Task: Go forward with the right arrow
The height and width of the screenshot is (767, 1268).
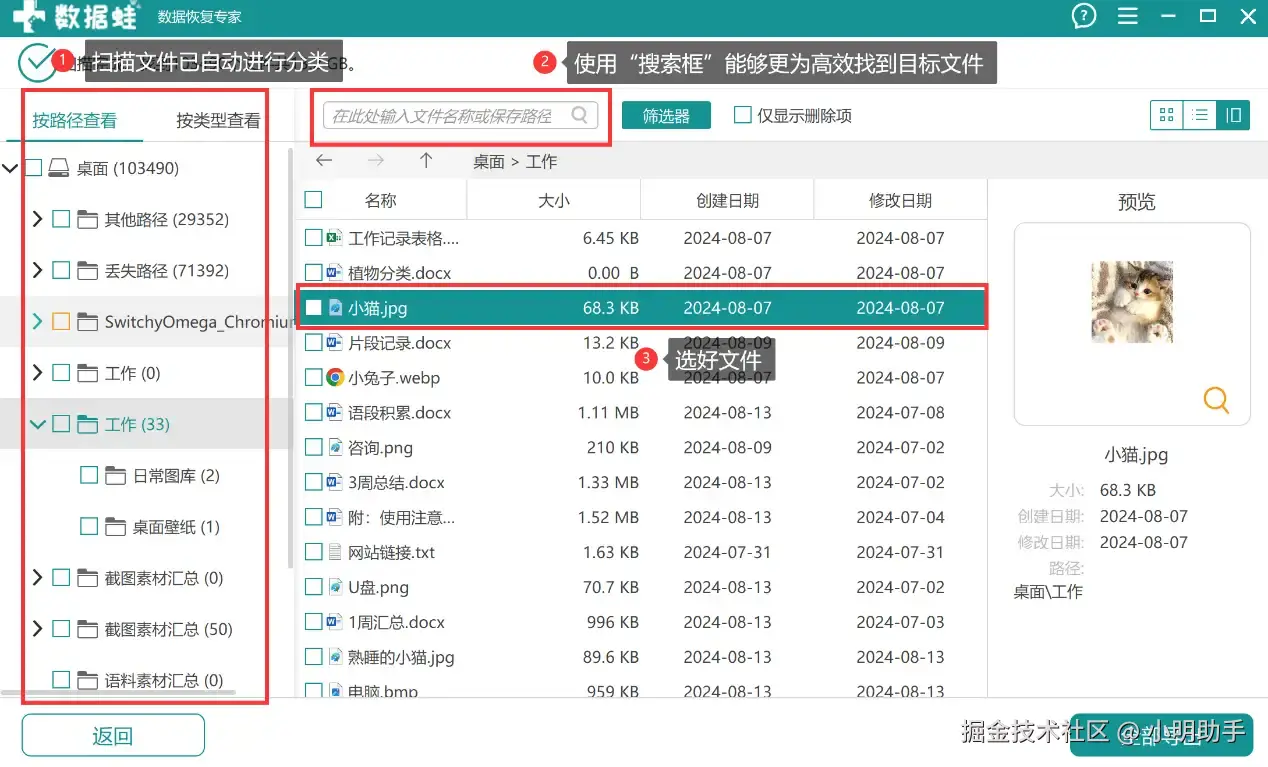Action: (x=375, y=161)
